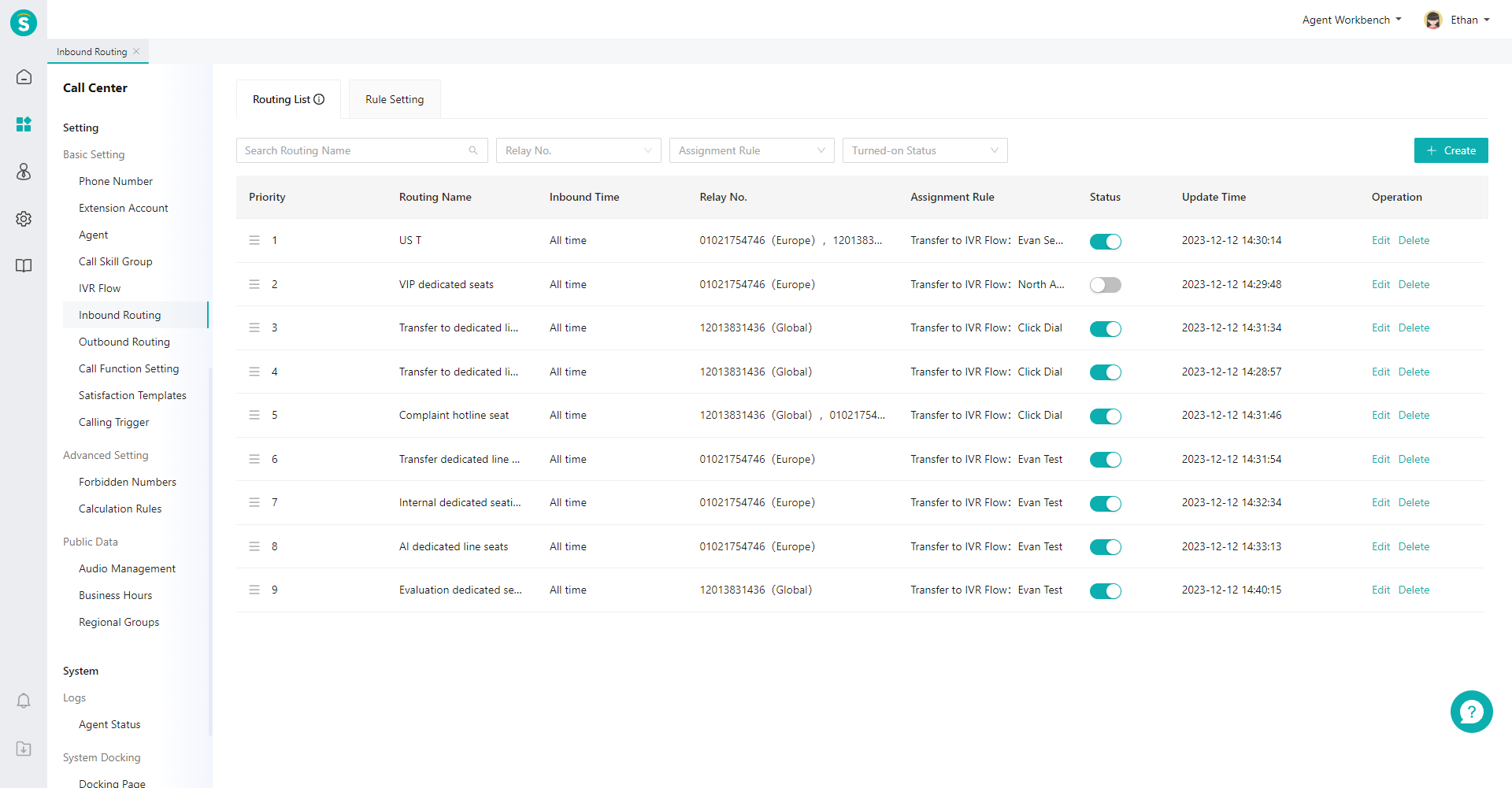Delete the Internal dedicated seating routing
The image size is (1512, 788).
[1414, 502]
